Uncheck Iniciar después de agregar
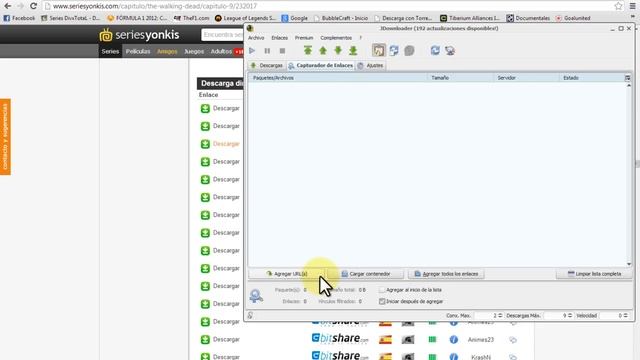Viewport: 640px width, 360px height. (x=382, y=302)
